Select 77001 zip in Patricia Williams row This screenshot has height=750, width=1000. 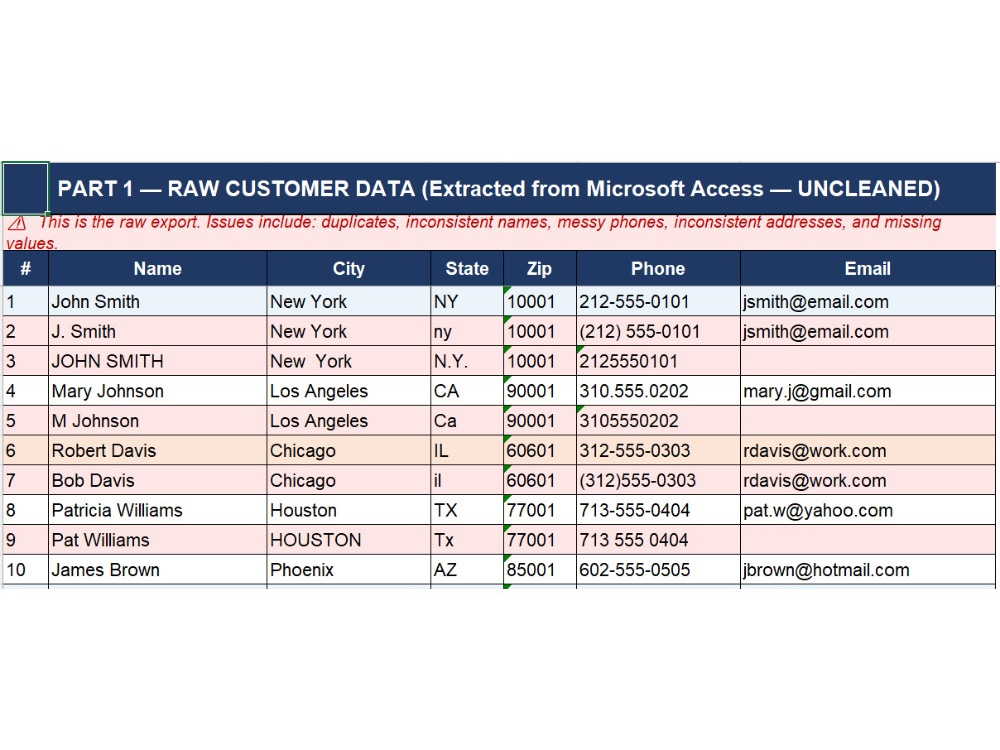(x=540, y=510)
